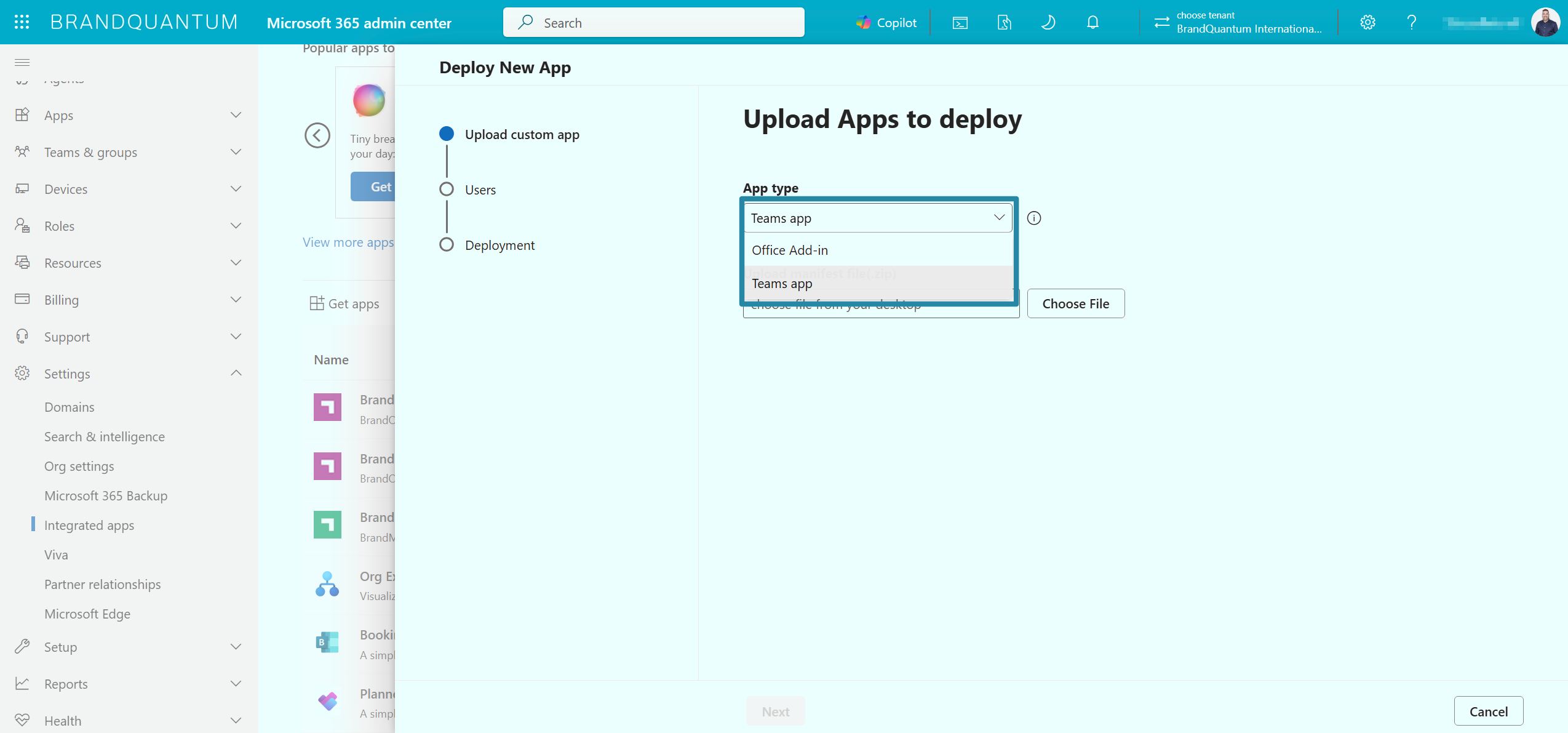Viewport: 1568px width, 733px height.
Task: Open settings gear in header
Action: (x=1367, y=23)
